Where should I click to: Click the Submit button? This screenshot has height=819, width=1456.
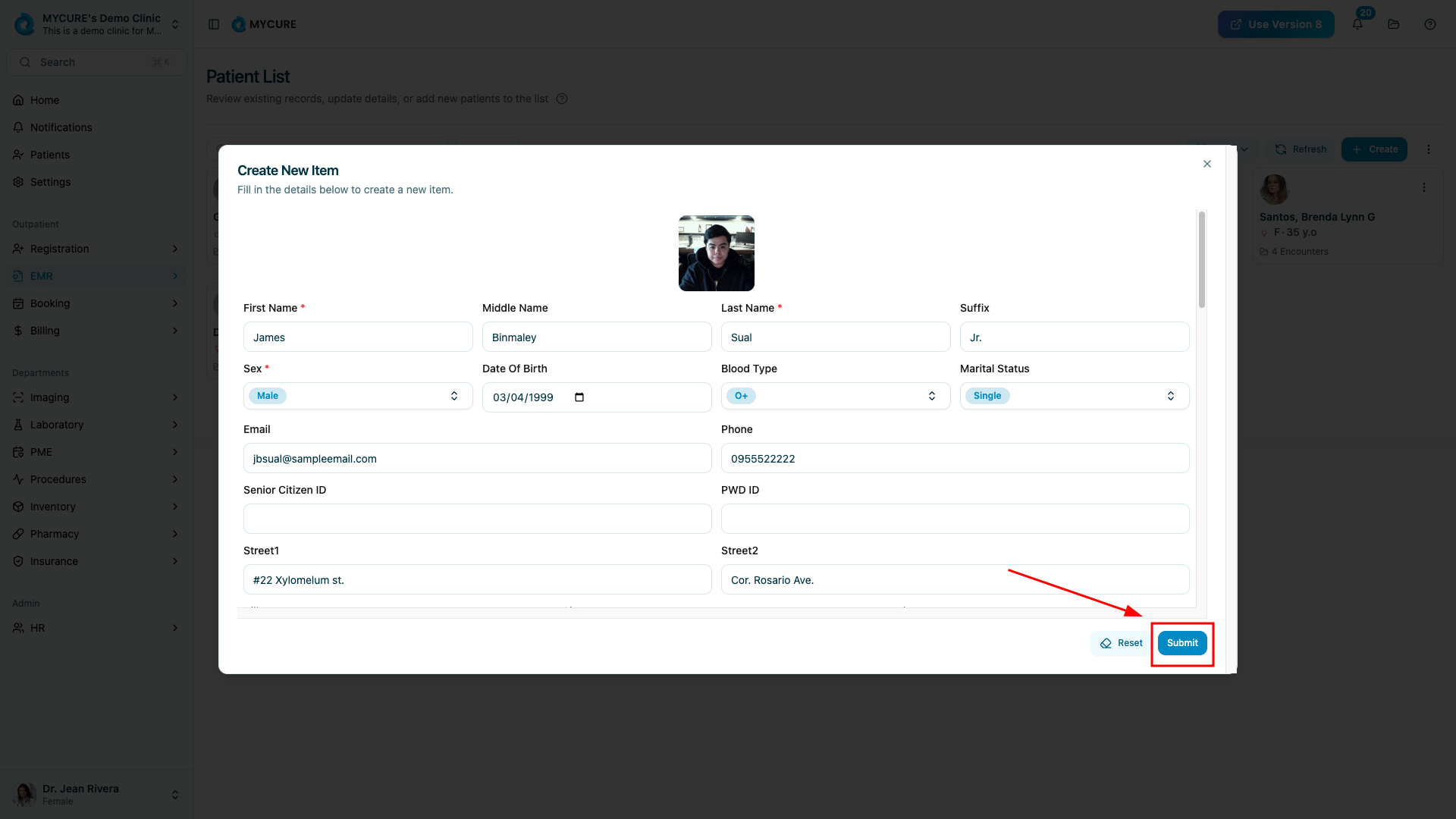pos(1182,643)
